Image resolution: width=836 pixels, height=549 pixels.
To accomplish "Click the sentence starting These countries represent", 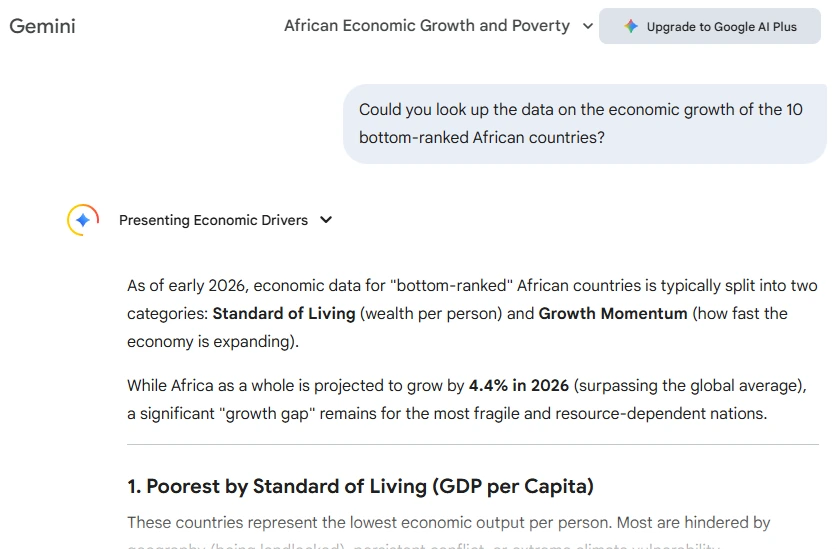I will (448, 522).
